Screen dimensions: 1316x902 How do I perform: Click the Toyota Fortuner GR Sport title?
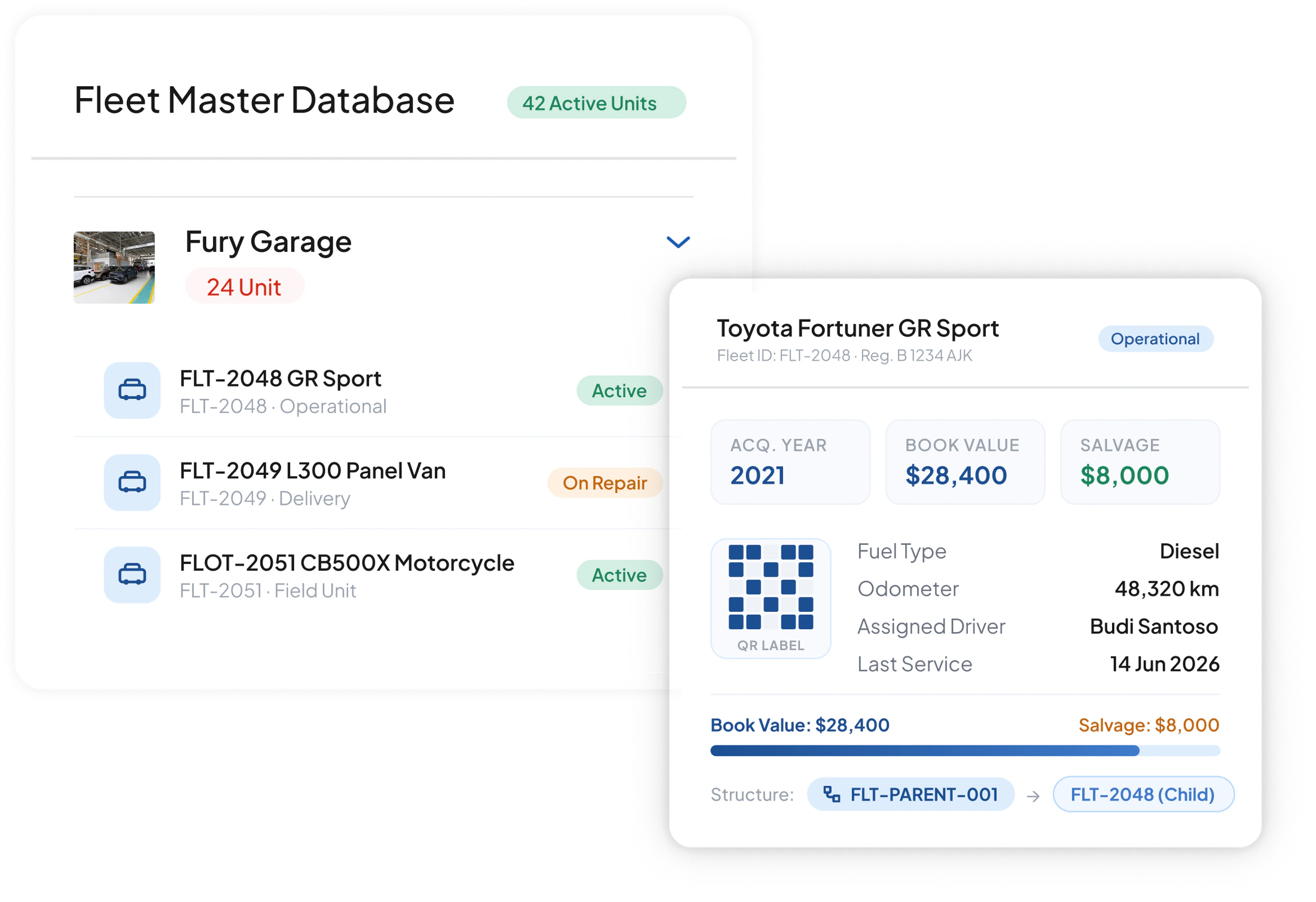(x=858, y=328)
